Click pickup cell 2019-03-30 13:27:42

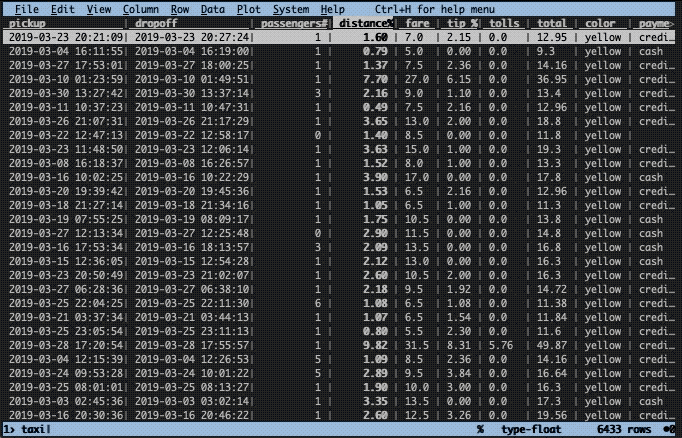(66, 94)
